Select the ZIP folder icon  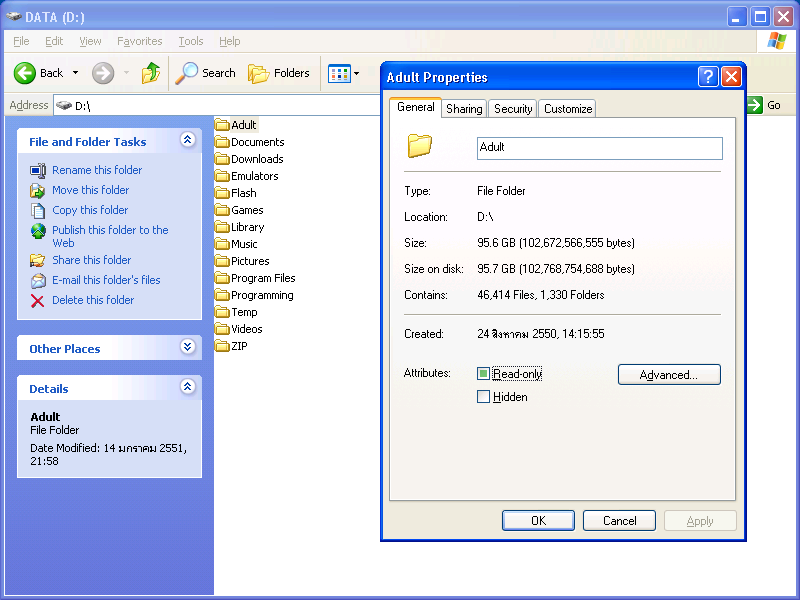(x=222, y=346)
